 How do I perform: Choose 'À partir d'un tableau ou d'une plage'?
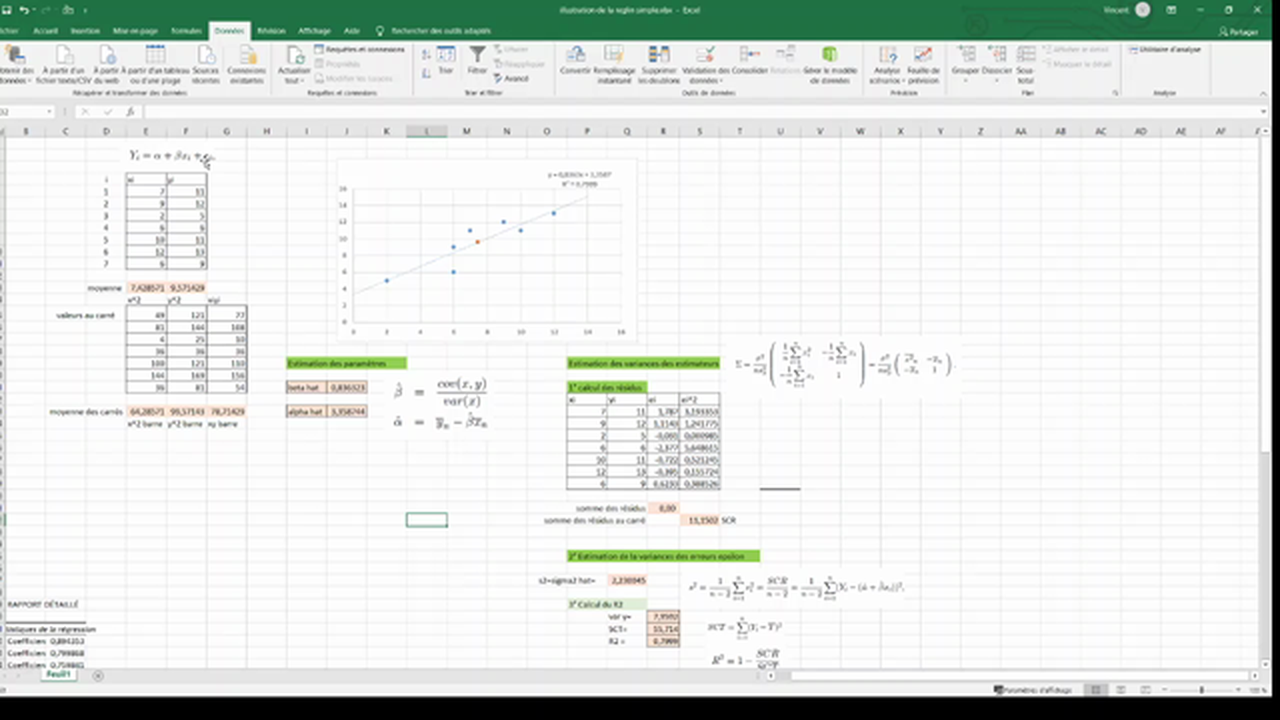(155, 64)
